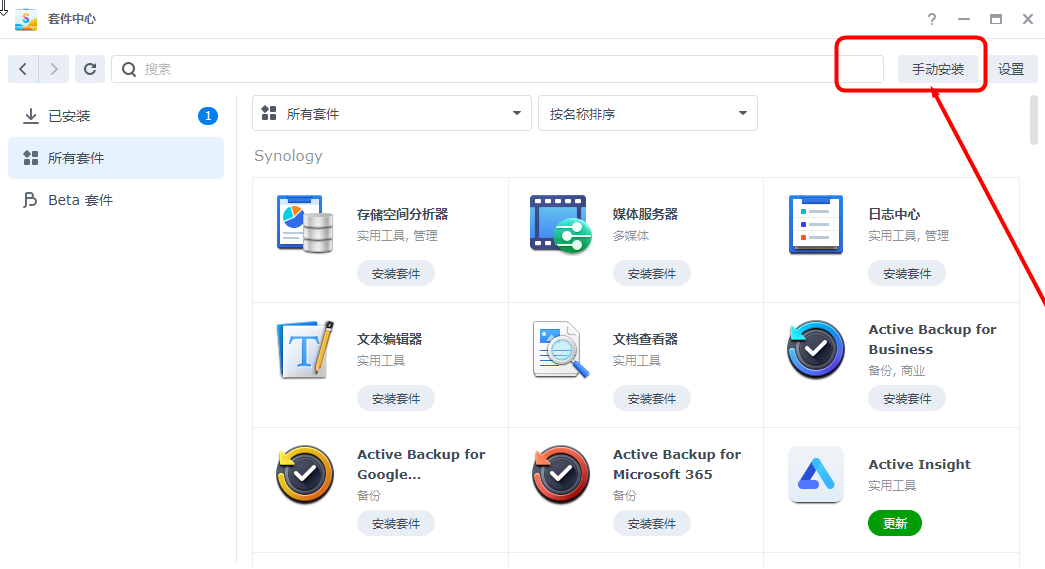Expand the 所有套件 category dropdown
Image resolution: width=1045 pixels, height=569 pixels.
coord(392,113)
